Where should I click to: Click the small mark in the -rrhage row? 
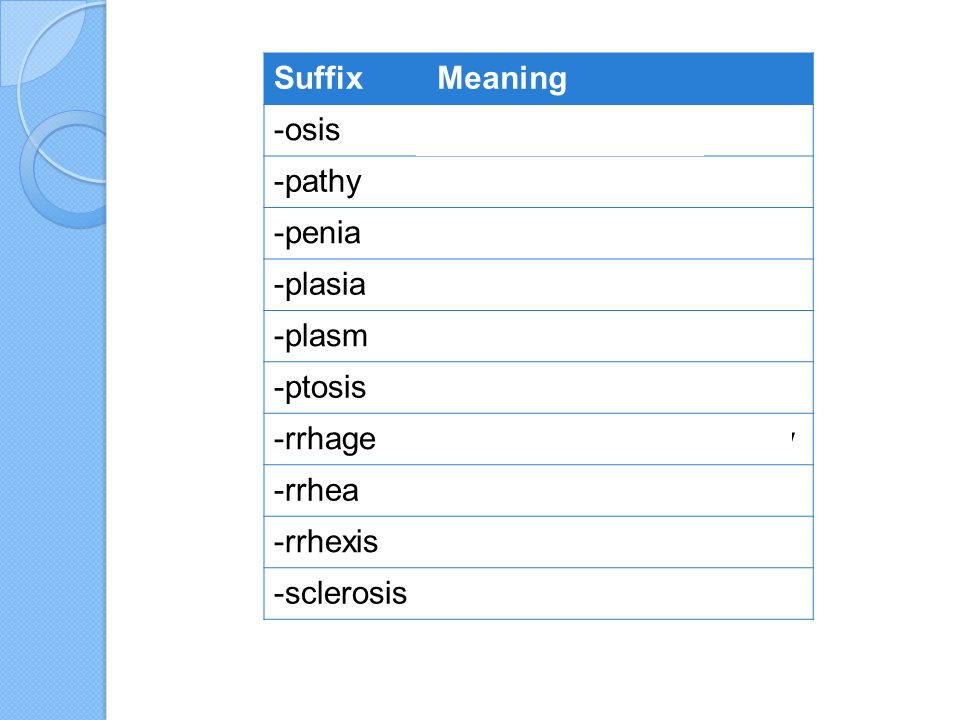793,437
